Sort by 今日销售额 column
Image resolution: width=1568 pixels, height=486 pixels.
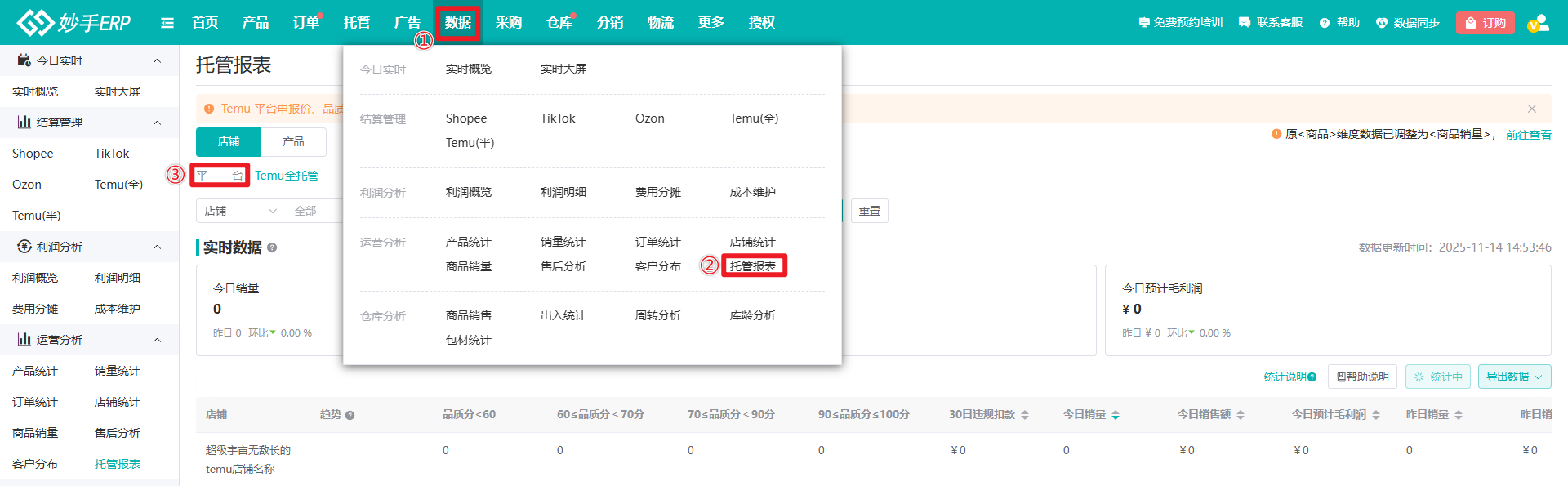pyautogui.click(x=1241, y=415)
